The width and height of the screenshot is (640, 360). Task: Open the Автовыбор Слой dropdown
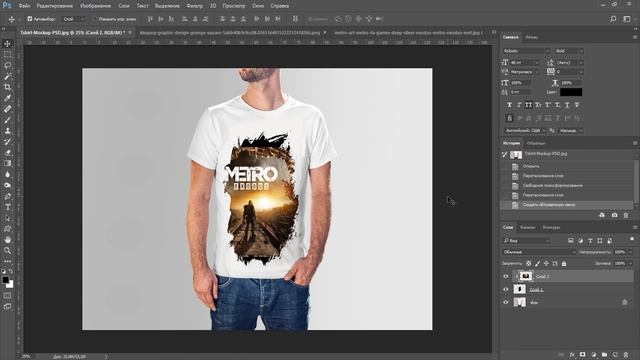click(x=74, y=19)
